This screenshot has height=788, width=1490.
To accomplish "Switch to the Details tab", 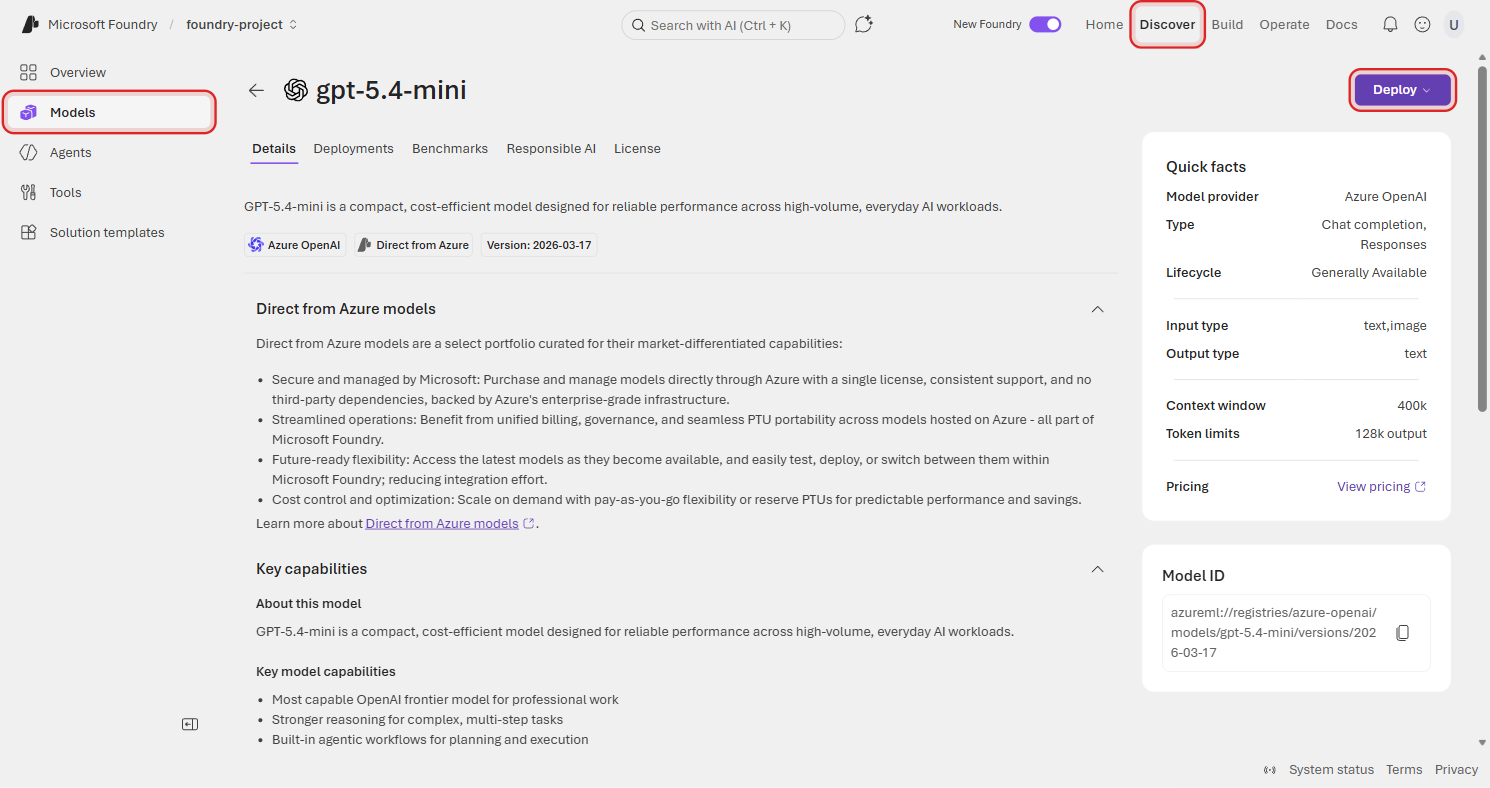I will [274, 149].
